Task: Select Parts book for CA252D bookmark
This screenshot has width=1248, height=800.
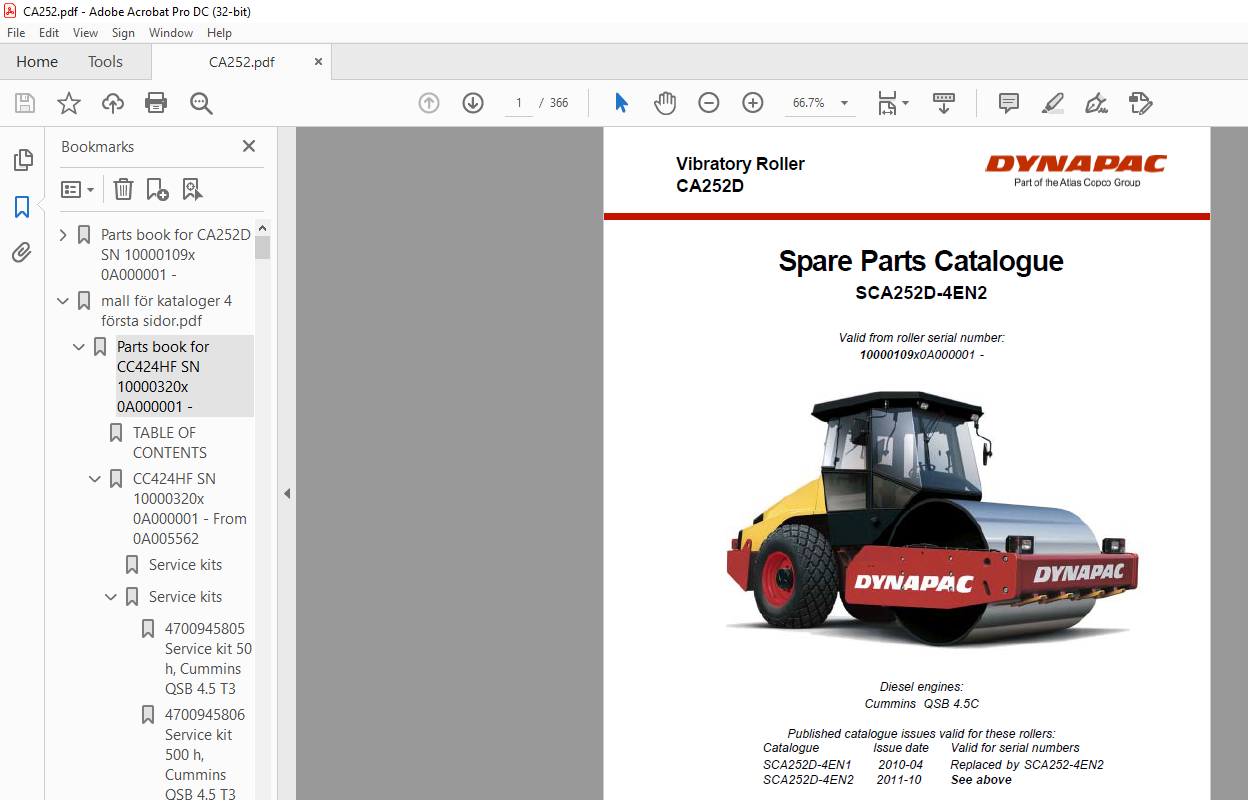Action: (176, 254)
